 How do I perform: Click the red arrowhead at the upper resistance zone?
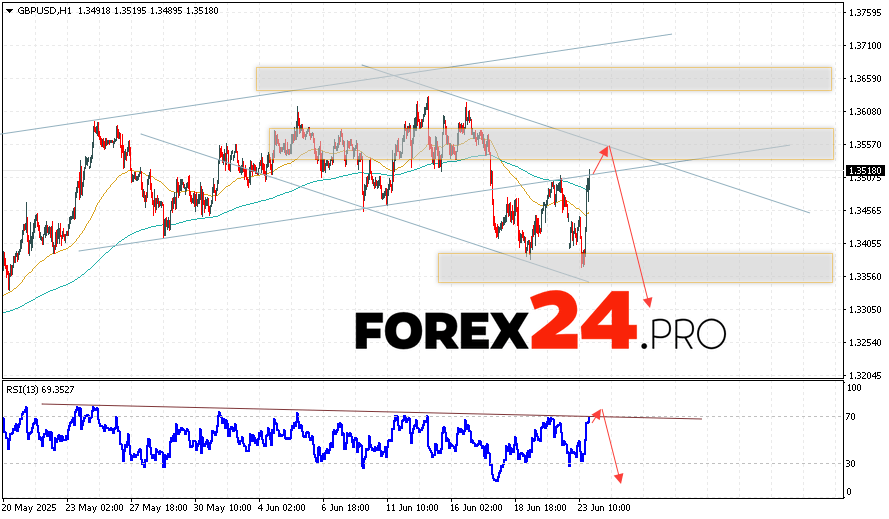[x=604, y=149]
